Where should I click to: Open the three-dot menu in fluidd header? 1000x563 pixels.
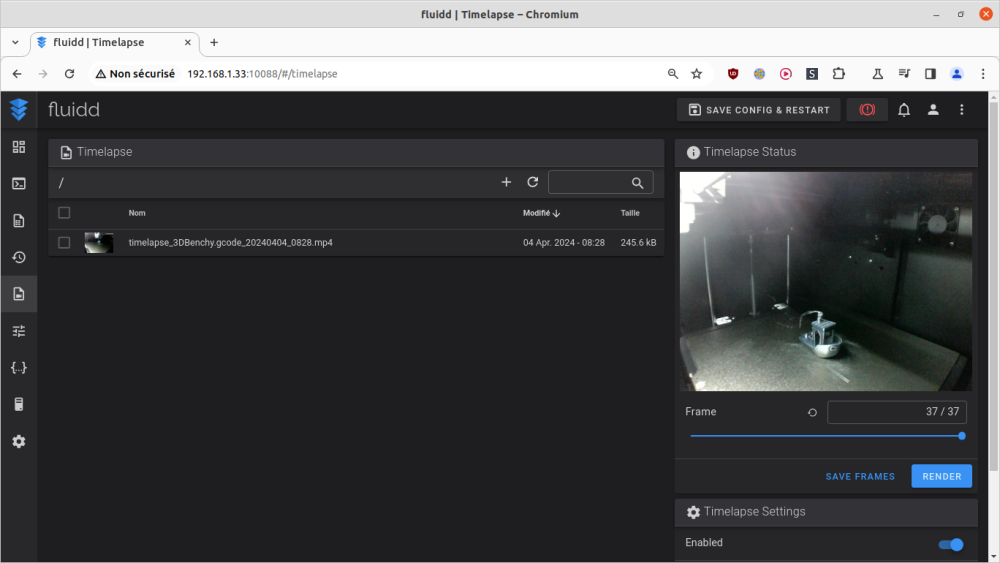(x=962, y=110)
